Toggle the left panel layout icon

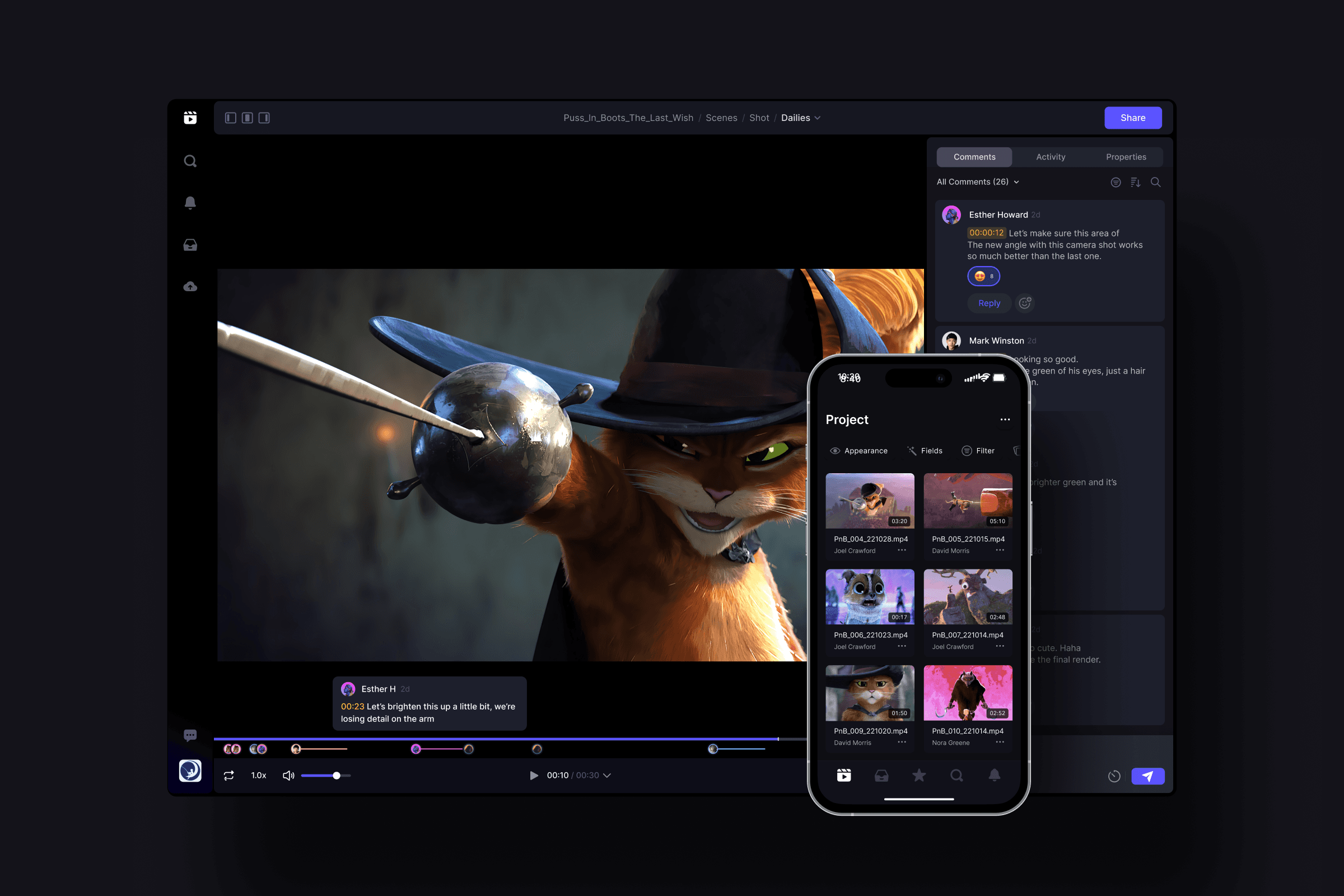click(x=231, y=118)
